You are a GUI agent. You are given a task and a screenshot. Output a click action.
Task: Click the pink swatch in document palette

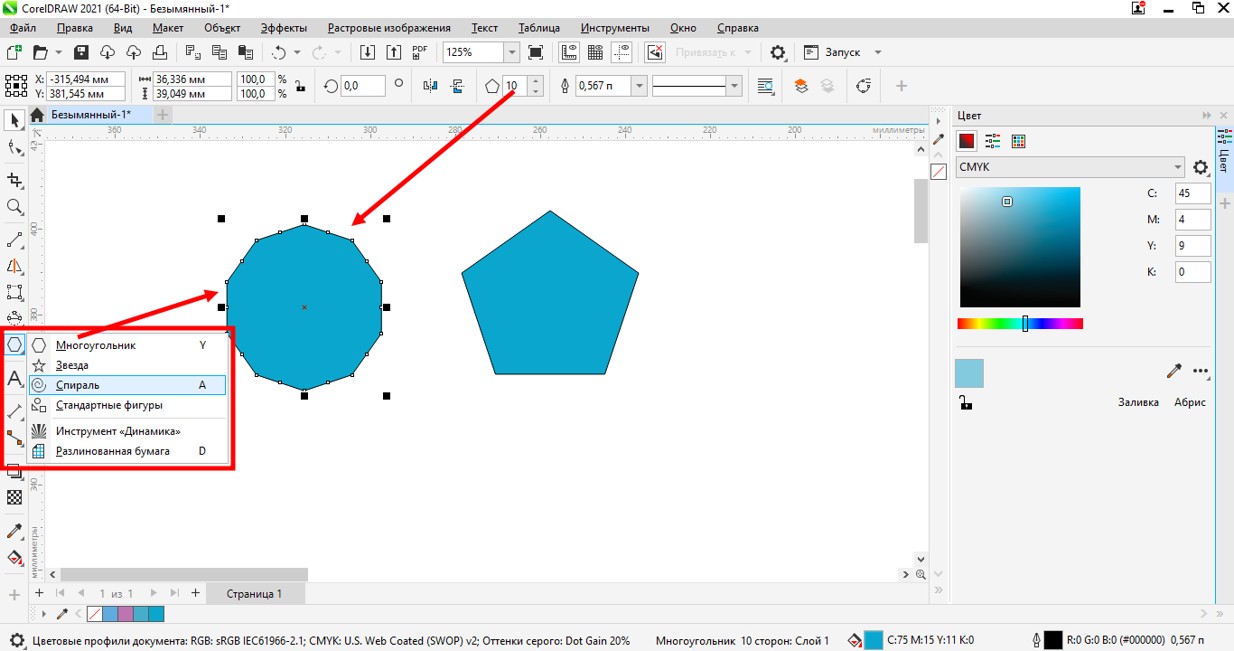point(125,614)
